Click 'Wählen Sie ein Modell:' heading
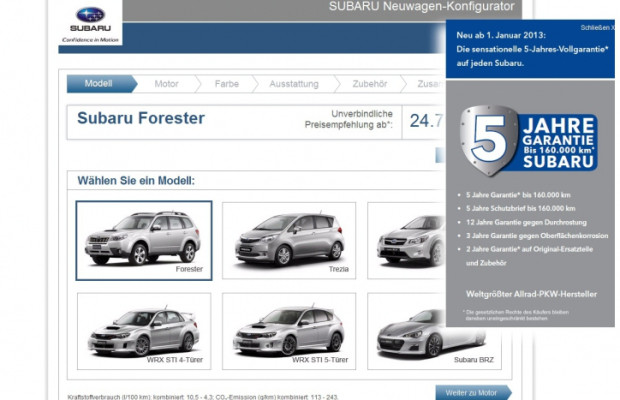Viewport: 620px width, 400px height. tap(136, 181)
